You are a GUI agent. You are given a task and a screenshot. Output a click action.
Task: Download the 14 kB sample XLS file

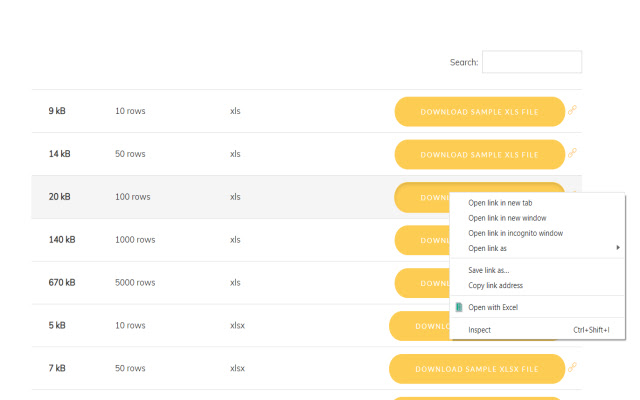[479, 155]
